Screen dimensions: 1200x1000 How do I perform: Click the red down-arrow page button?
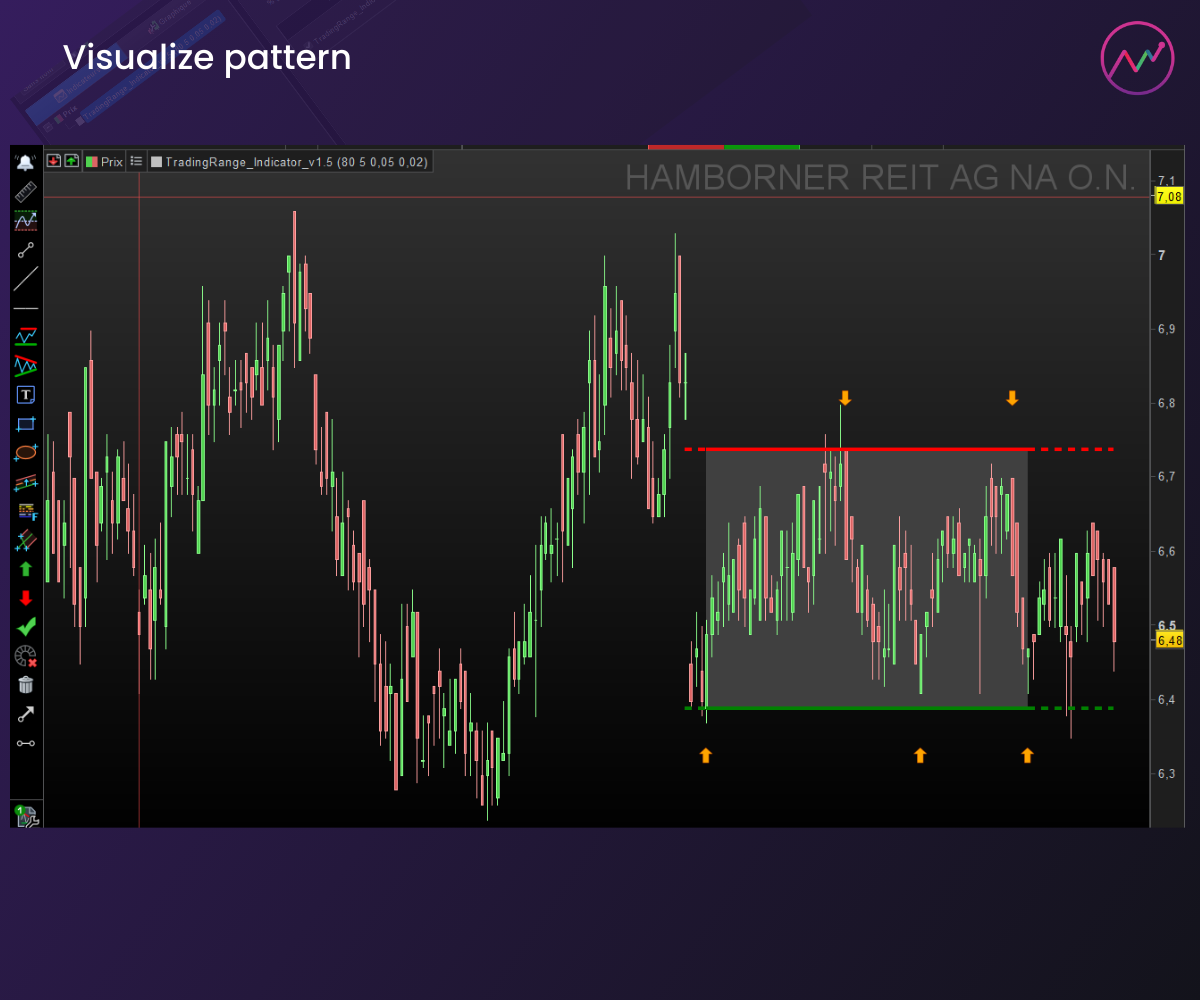pyautogui.click(x=54, y=161)
